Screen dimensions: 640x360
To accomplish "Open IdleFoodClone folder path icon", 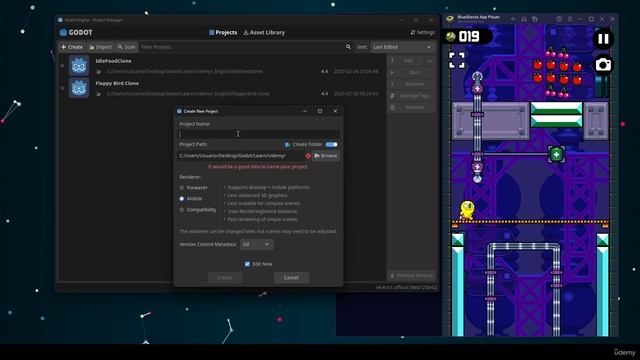I will point(98,71).
